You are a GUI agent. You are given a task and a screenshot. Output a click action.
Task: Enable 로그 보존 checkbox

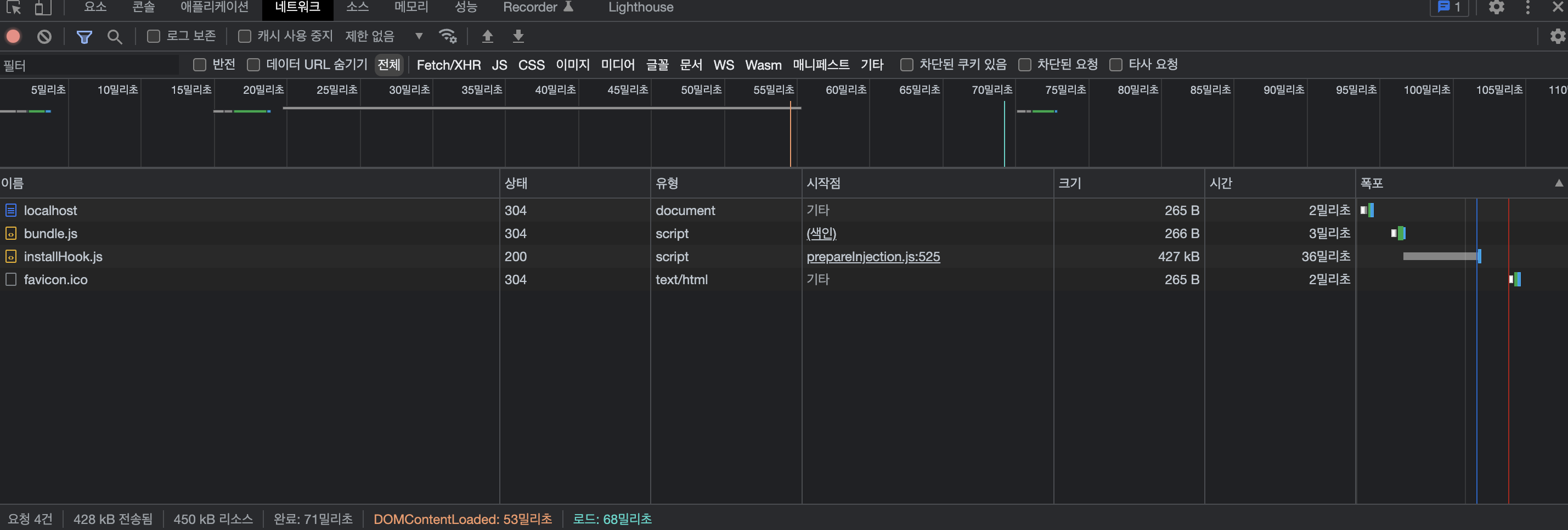153,37
